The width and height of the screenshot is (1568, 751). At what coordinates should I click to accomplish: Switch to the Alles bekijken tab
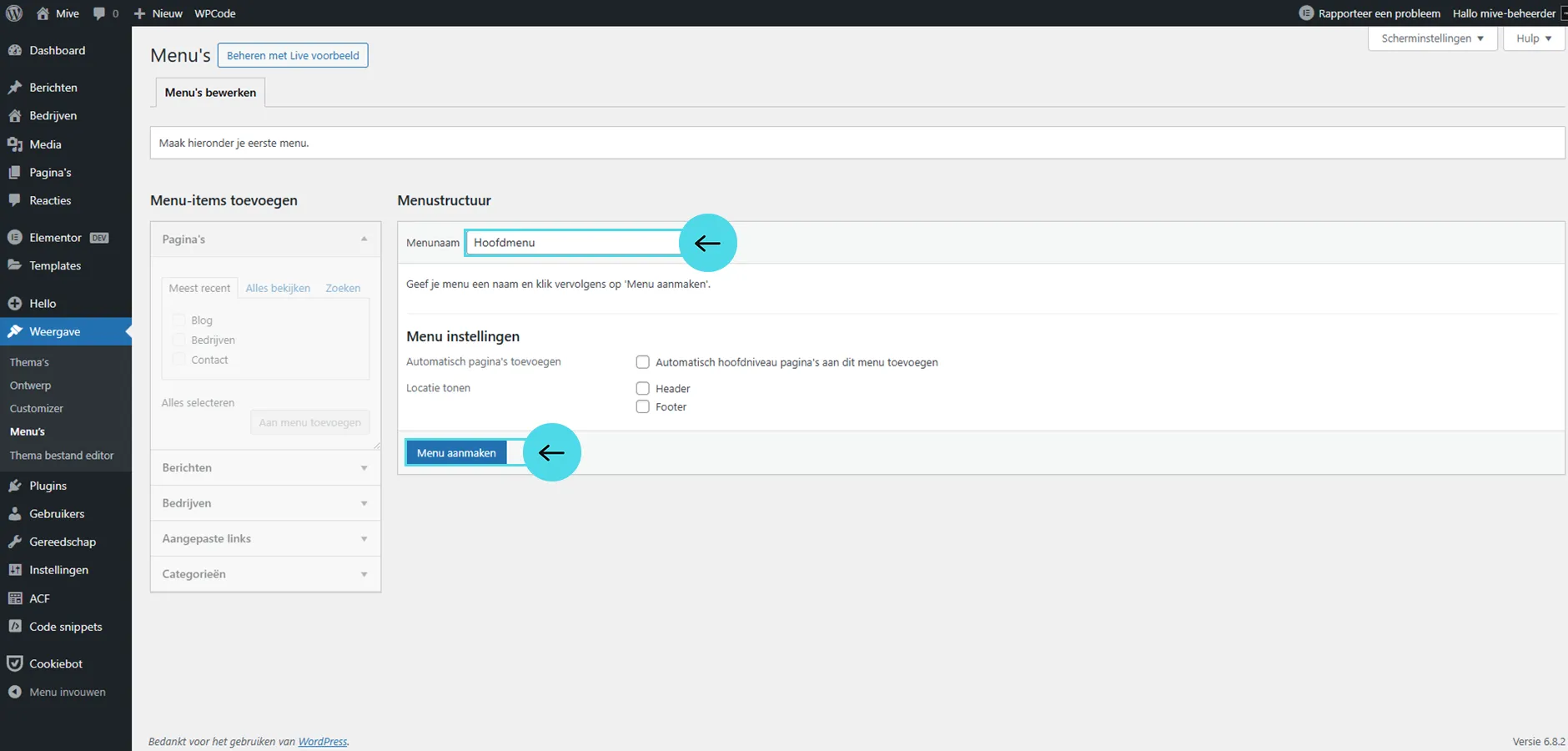tap(278, 288)
